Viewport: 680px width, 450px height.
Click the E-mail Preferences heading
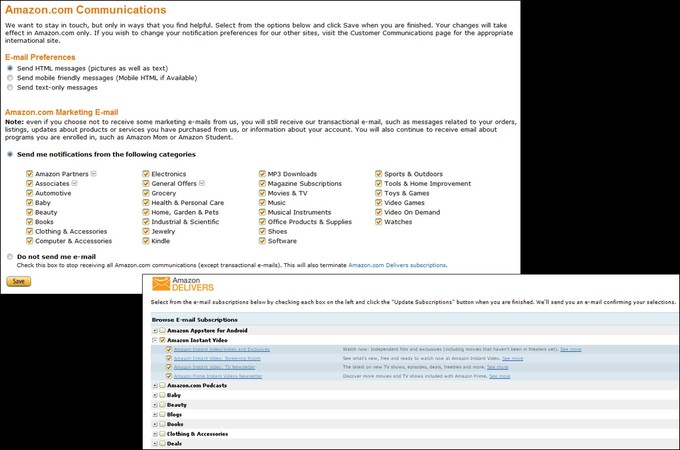40,57
